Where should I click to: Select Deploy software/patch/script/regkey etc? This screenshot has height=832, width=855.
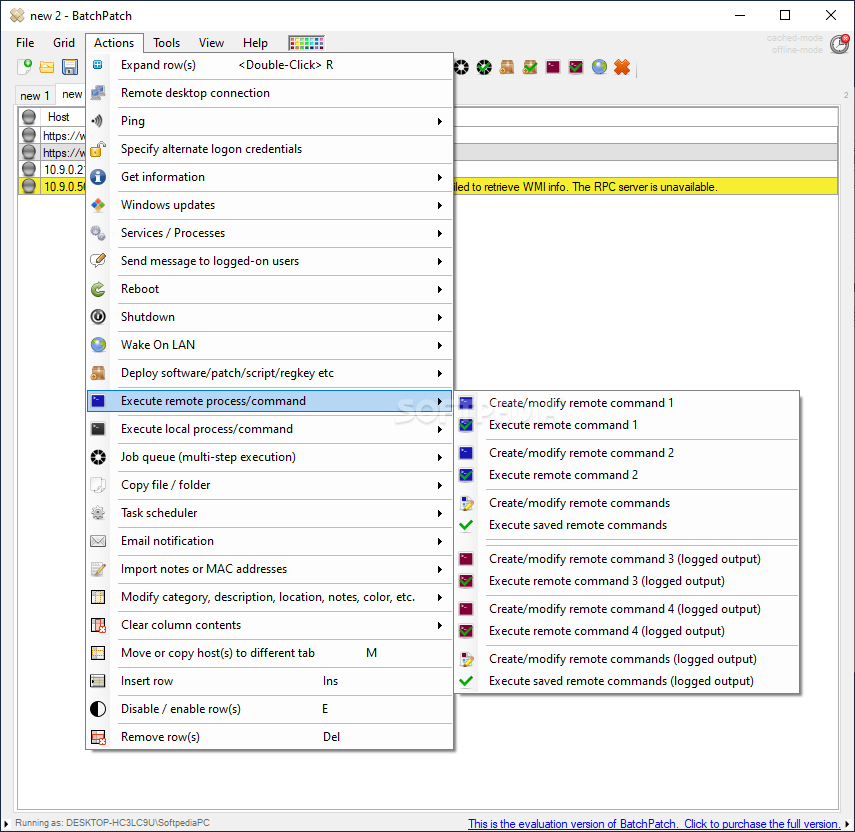(x=269, y=373)
